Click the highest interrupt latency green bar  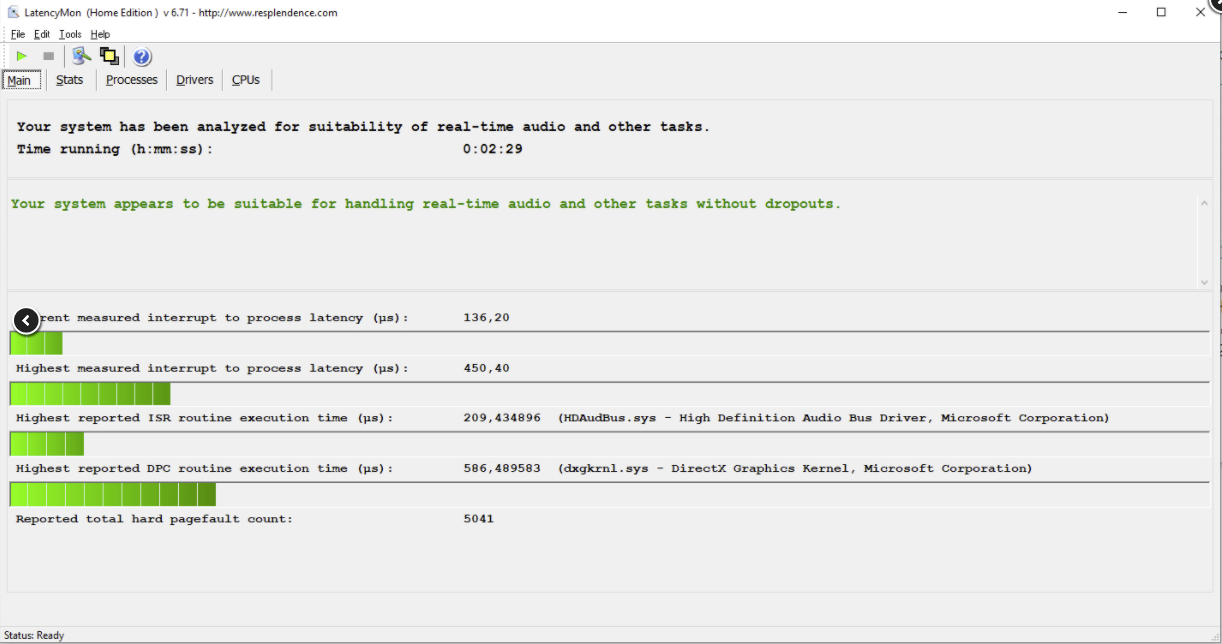[x=90, y=394]
